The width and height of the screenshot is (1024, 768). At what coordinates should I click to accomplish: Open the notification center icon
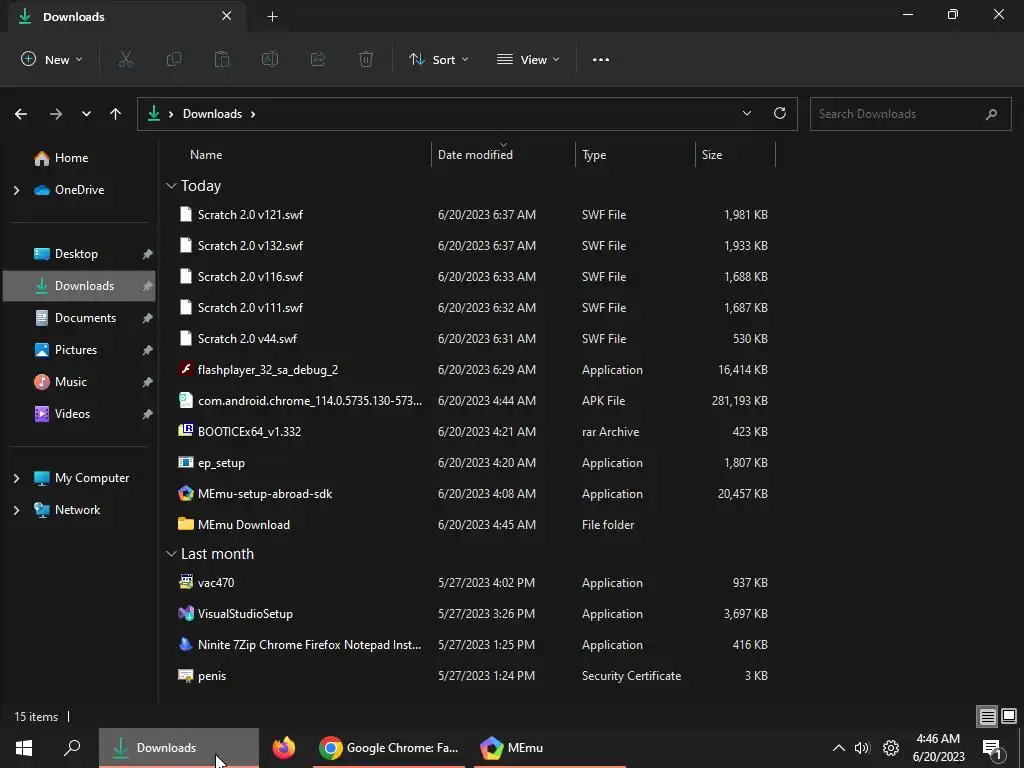coord(992,748)
